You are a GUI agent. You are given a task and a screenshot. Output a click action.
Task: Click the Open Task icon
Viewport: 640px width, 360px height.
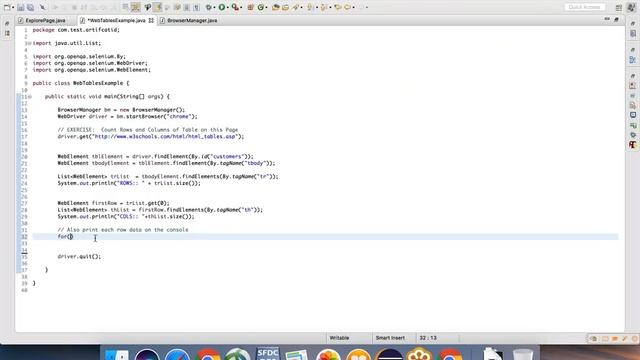point(285,7)
